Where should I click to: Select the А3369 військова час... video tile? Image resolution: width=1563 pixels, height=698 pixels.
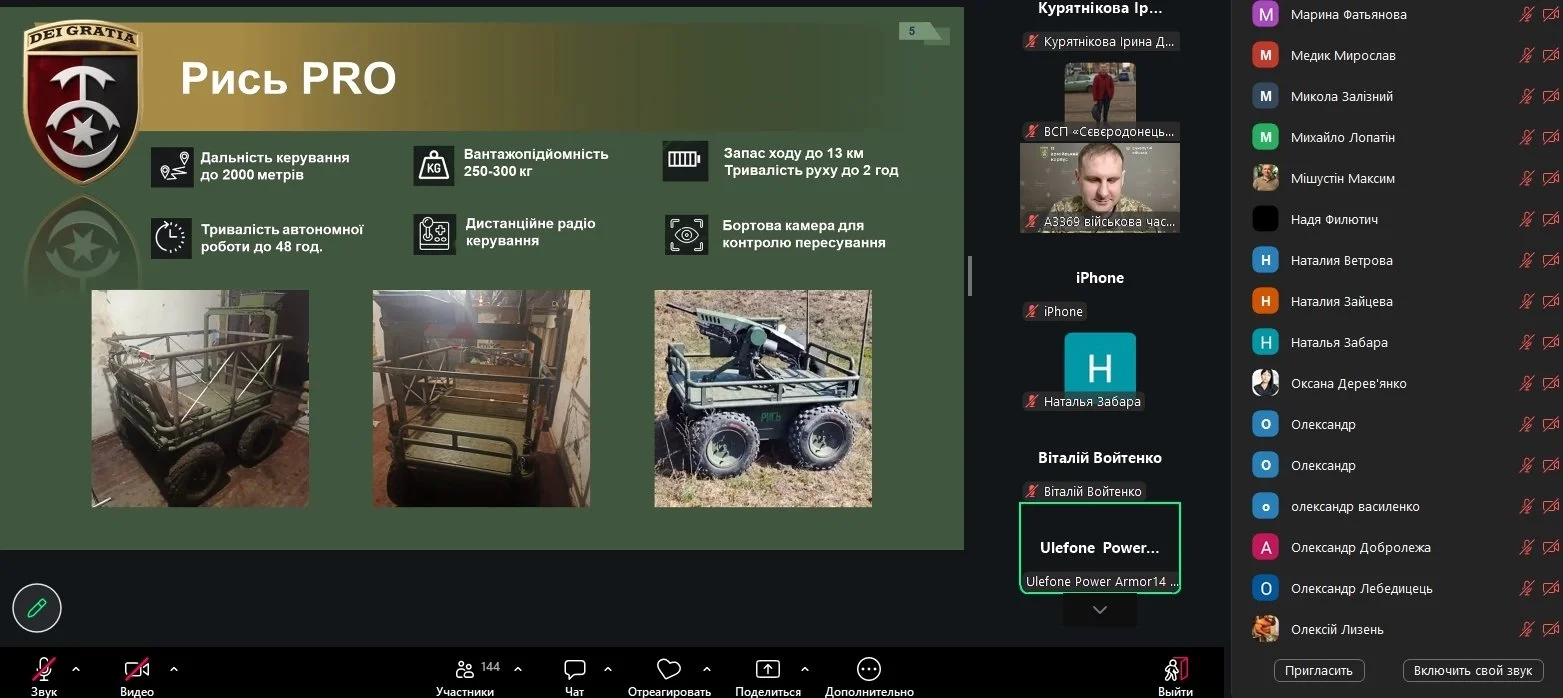(1100, 188)
